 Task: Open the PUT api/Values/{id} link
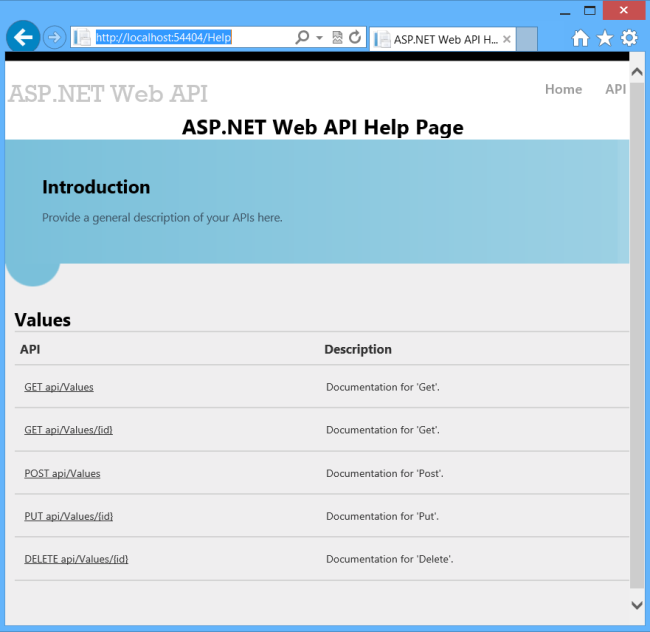pos(68,516)
